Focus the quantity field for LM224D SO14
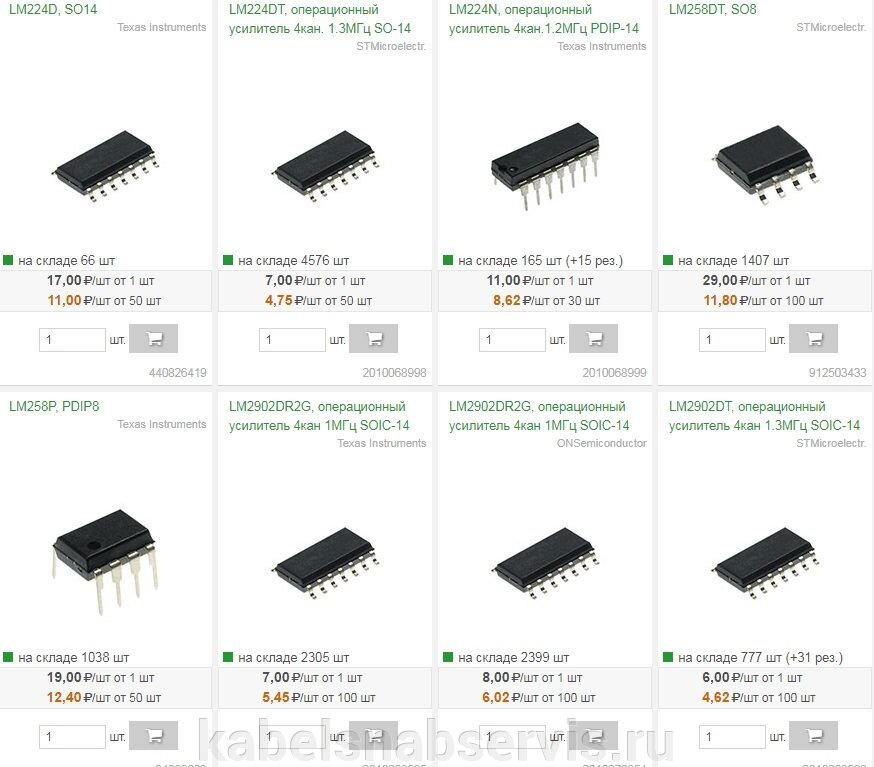The height and width of the screenshot is (767, 874). (x=72, y=339)
